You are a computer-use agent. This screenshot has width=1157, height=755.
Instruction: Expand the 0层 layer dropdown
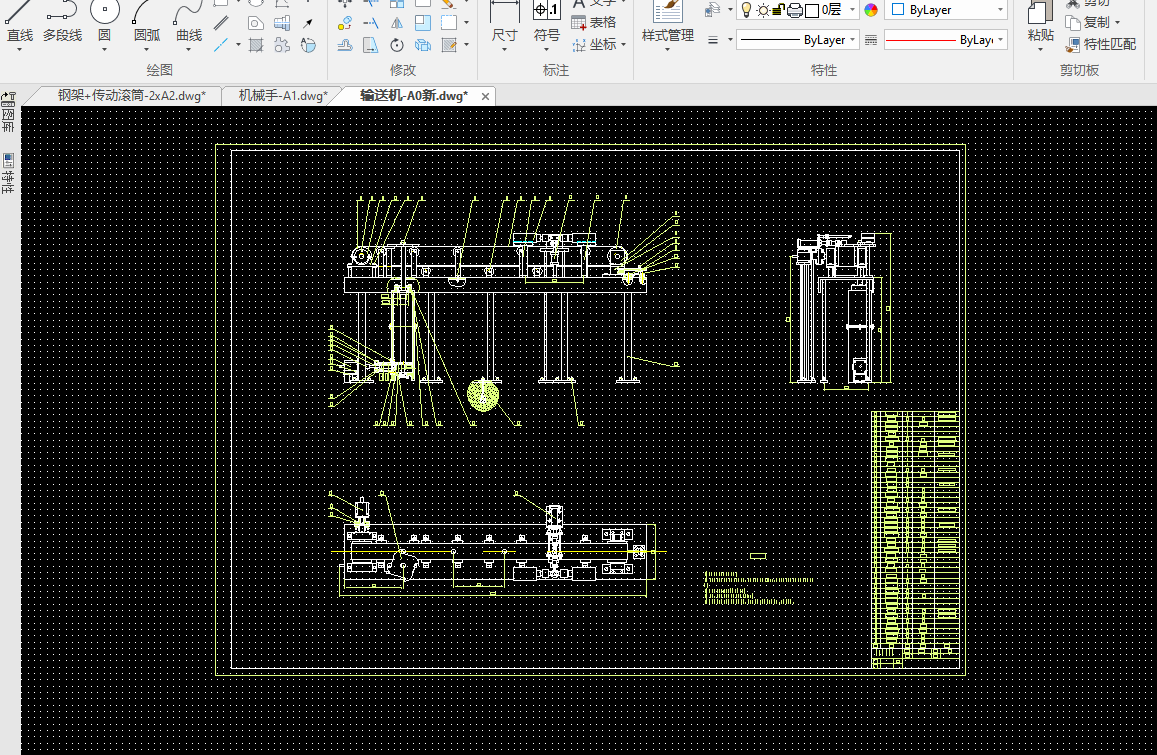(x=852, y=10)
